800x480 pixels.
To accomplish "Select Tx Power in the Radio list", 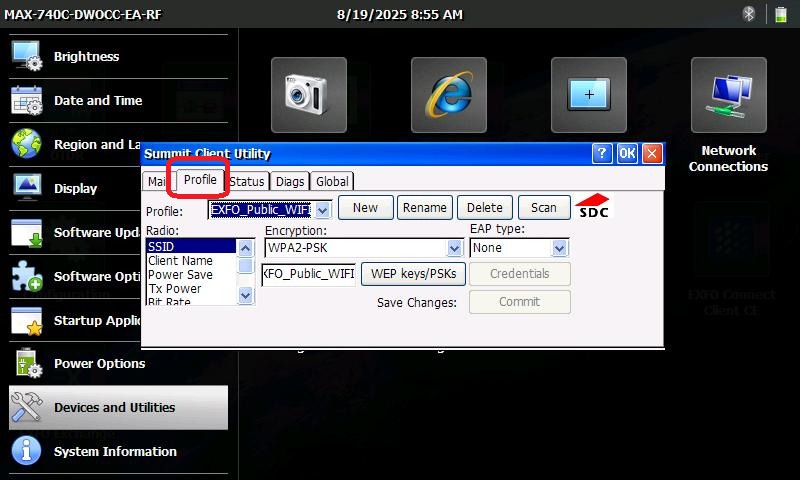I will click(191, 288).
